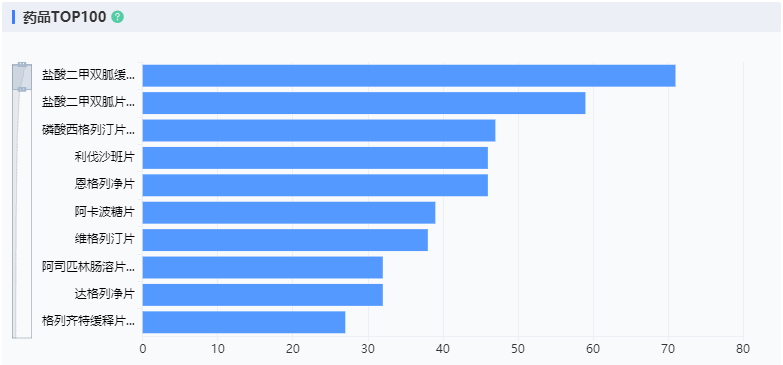This screenshot has width=783, height=365.
Task: Click the 恩格列净片 bar
Action: point(315,186)
